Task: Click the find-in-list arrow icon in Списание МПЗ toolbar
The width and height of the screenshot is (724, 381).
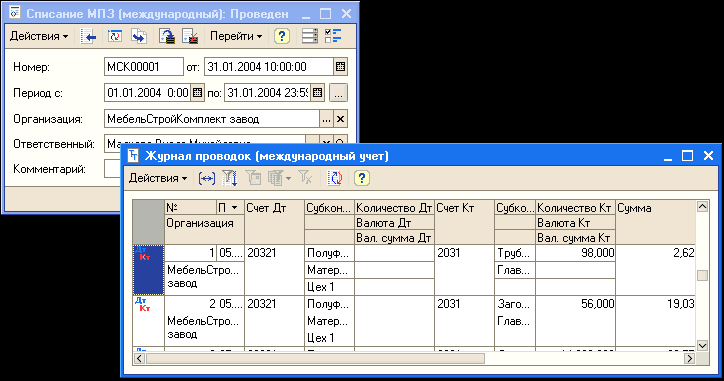Action: 88,36
